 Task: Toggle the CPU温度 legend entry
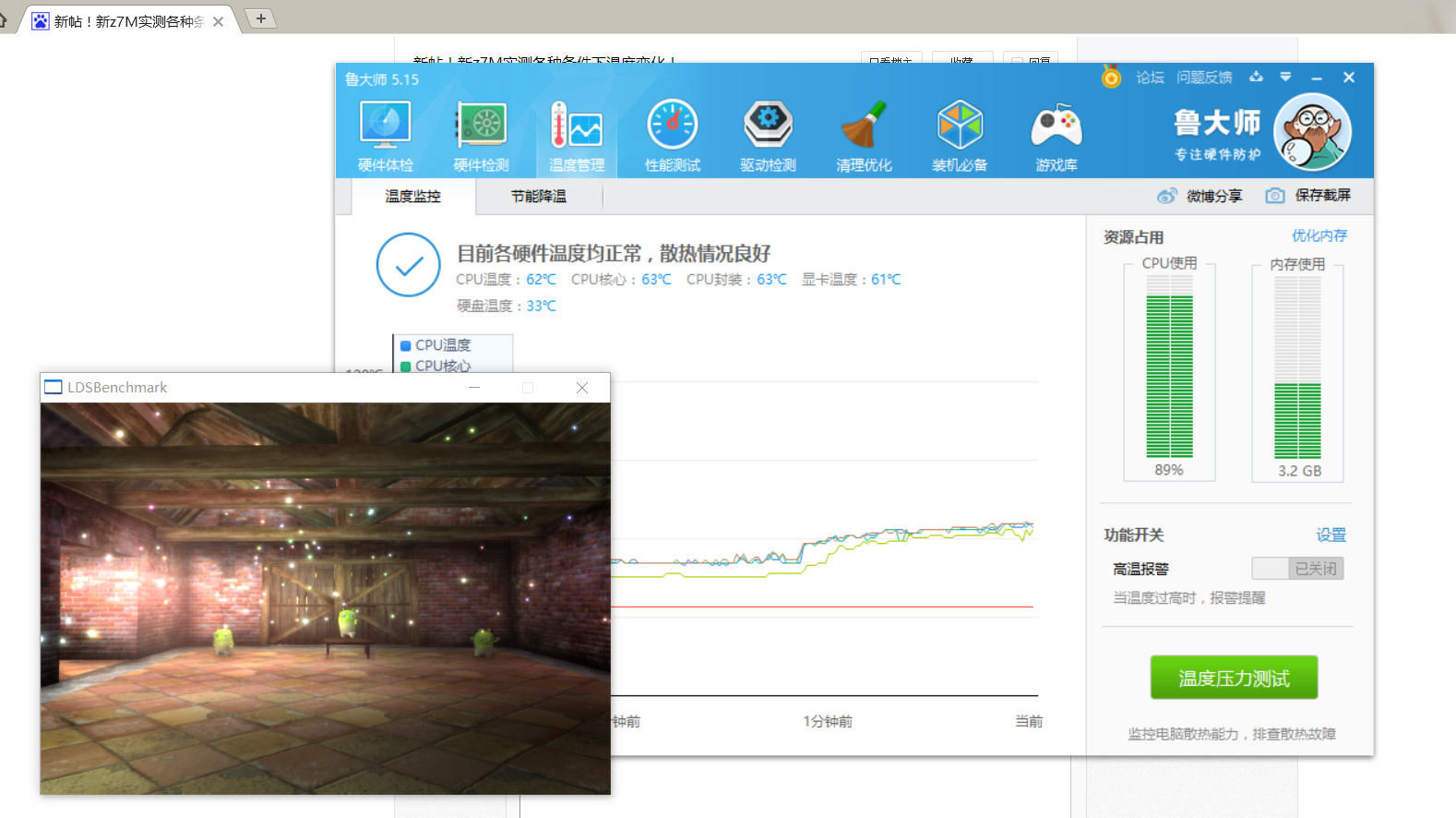436,345
